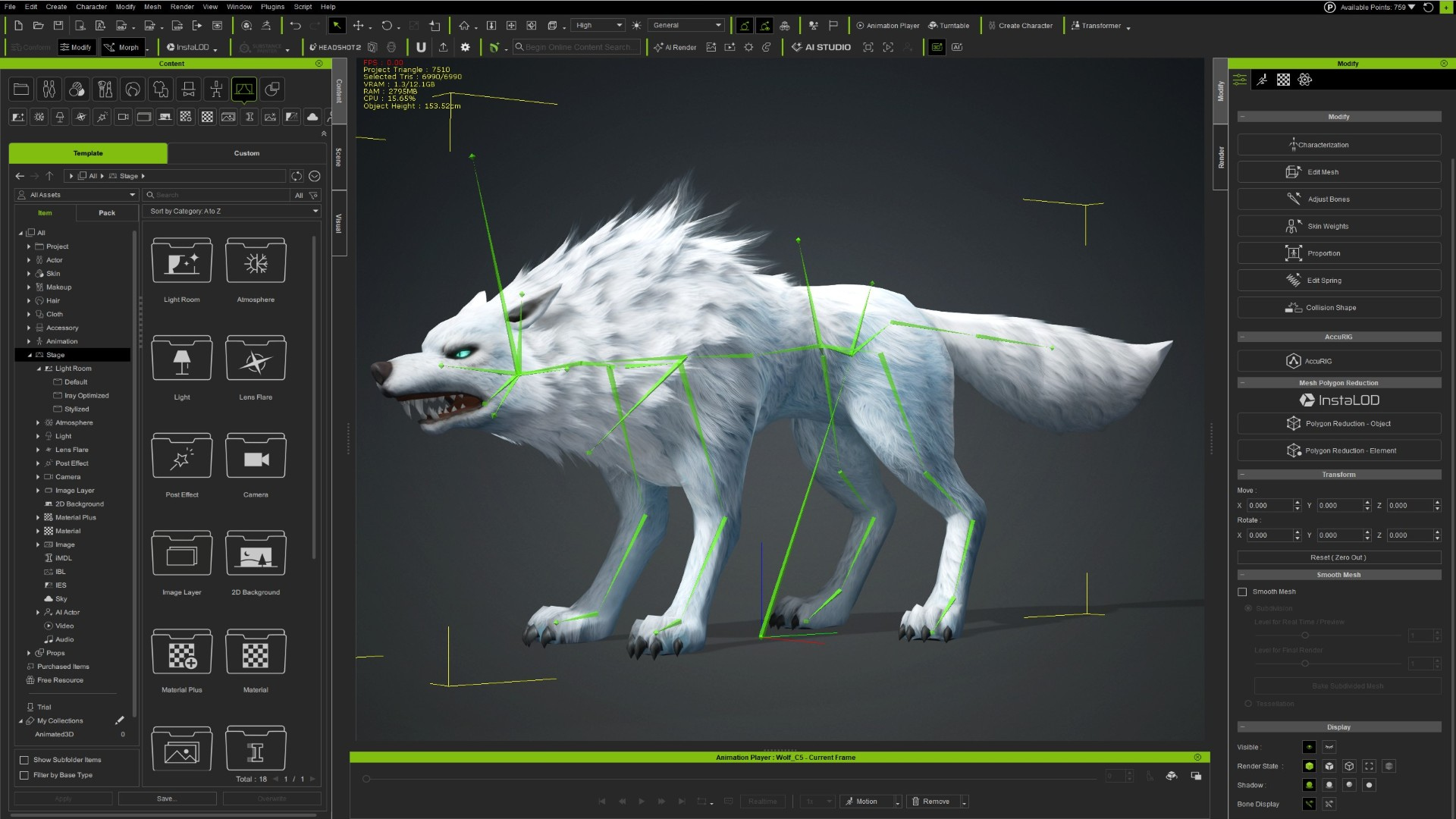Open Collision Shape settings
This screenshot has height=819, width=1456.
1338,308
